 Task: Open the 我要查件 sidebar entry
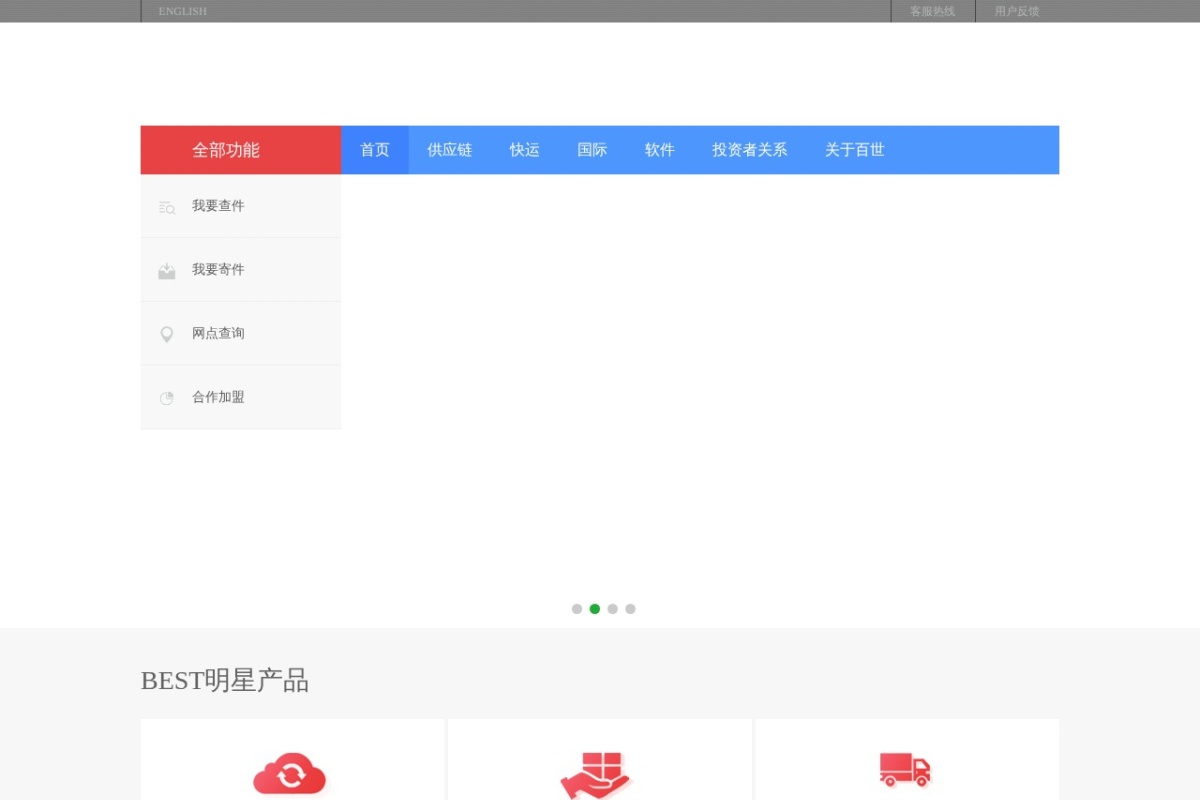[x=241, y=206]
